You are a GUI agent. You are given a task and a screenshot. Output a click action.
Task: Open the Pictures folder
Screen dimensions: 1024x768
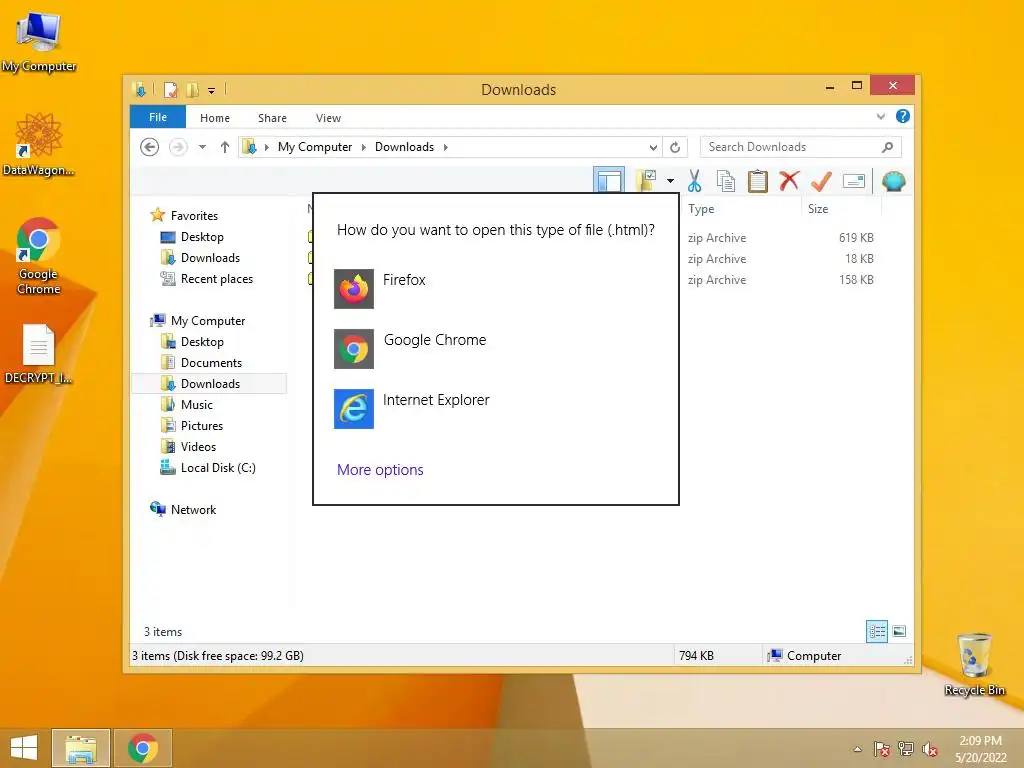click(x=202, y=426)
